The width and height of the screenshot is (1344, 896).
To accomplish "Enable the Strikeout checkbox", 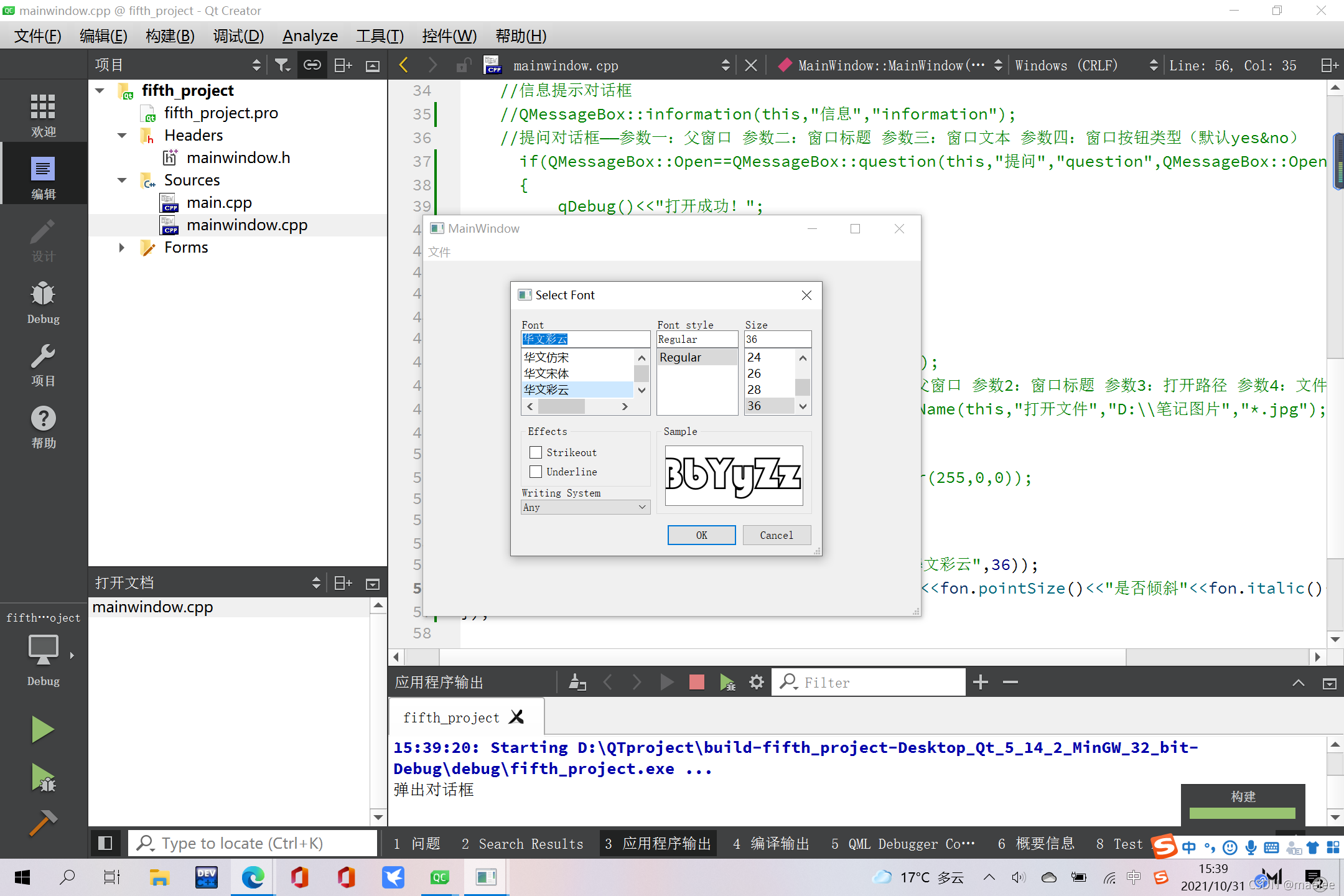I will [536, 452].
